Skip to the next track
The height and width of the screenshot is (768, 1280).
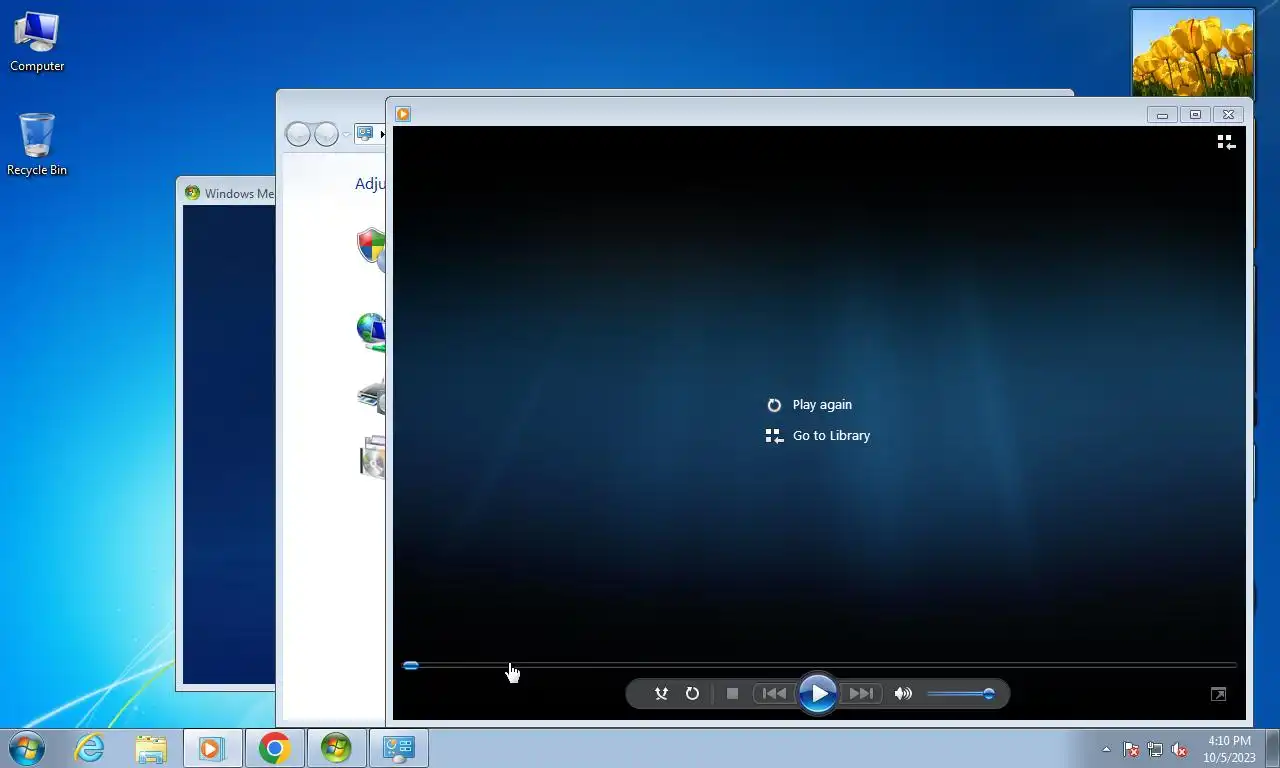click(x=860, y=693)
